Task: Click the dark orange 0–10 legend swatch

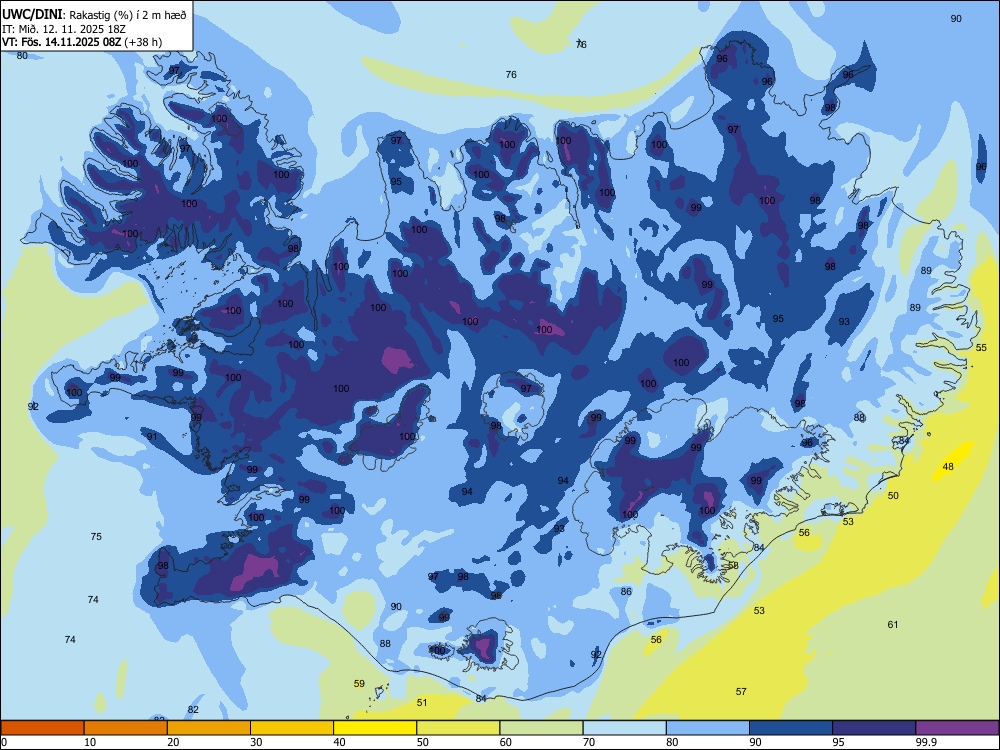Action: tap(42, 728)
